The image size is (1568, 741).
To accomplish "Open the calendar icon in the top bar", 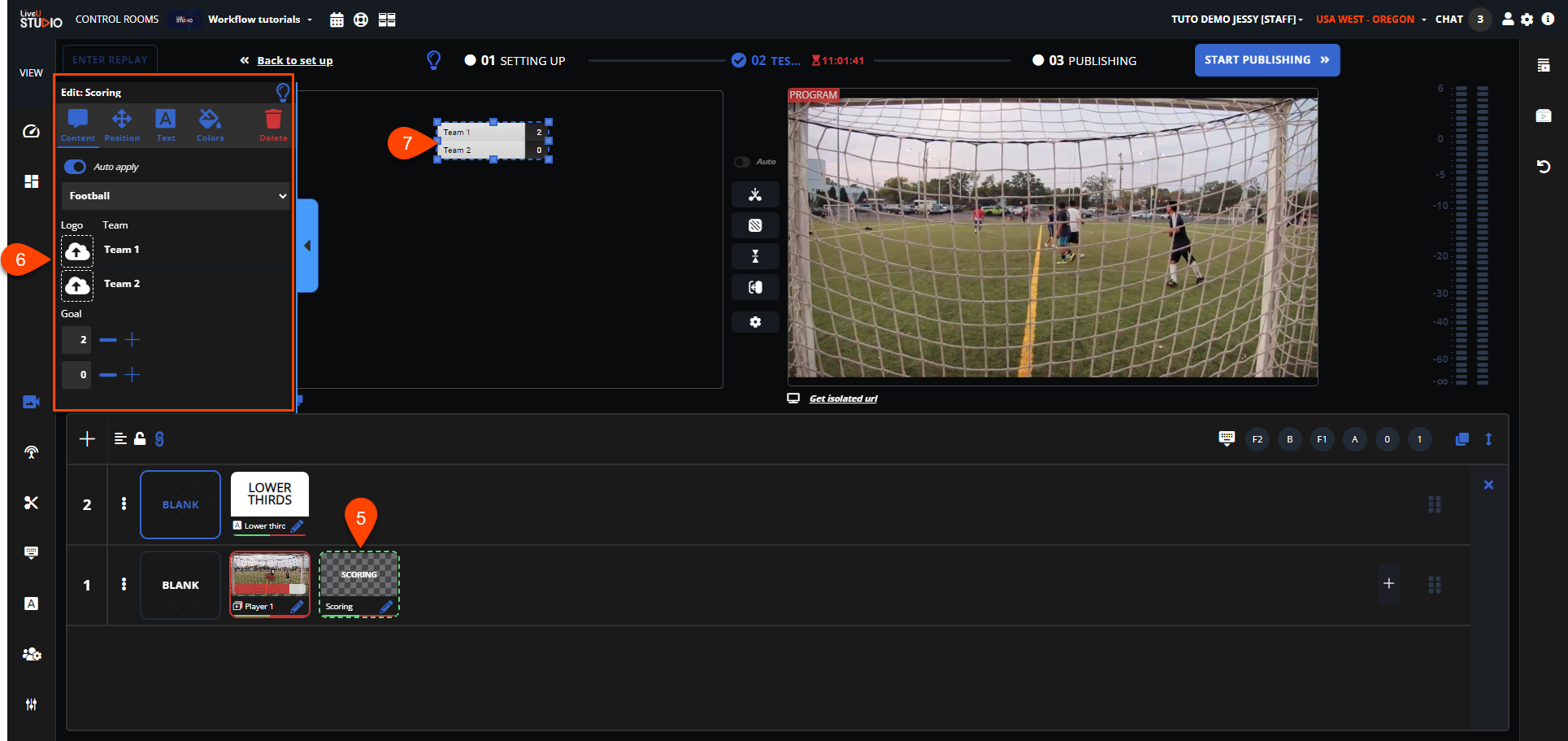I will pyautogui.click(x=337, y=20).
